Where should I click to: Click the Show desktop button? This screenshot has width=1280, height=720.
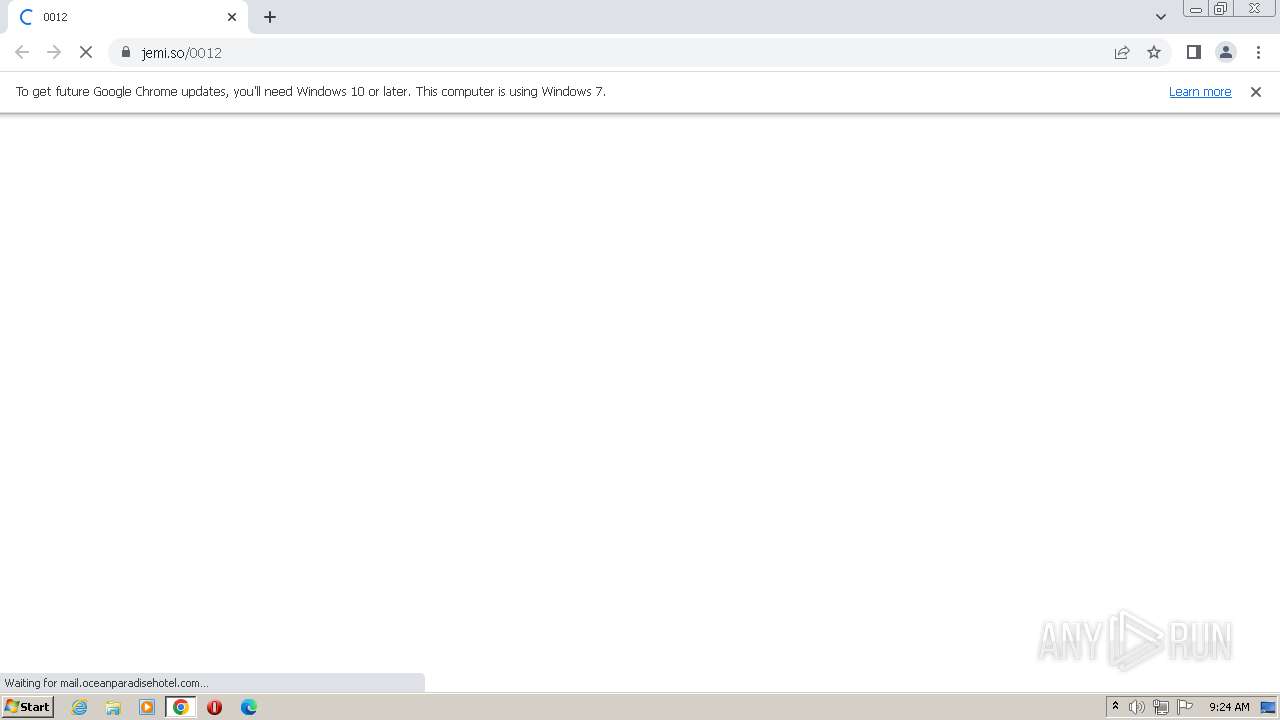pyautogui.click(x=1268, y=707)
